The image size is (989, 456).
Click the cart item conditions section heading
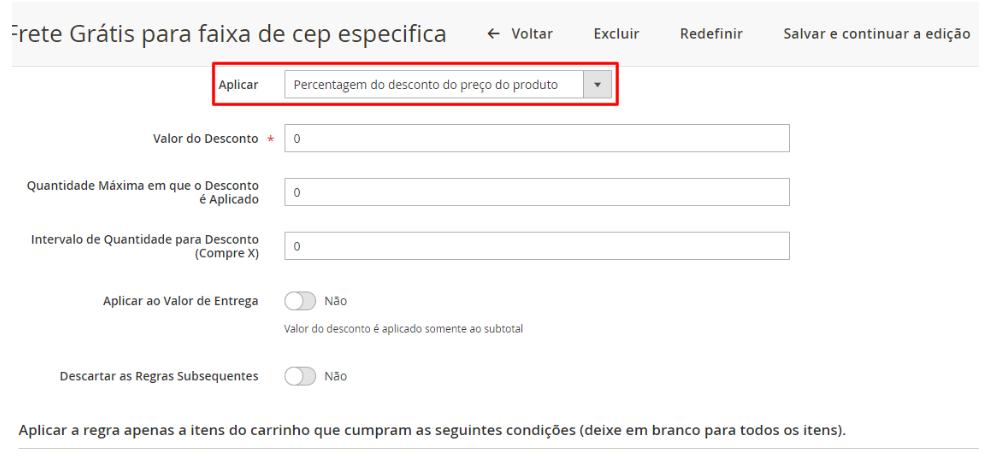tap(432, 431)
